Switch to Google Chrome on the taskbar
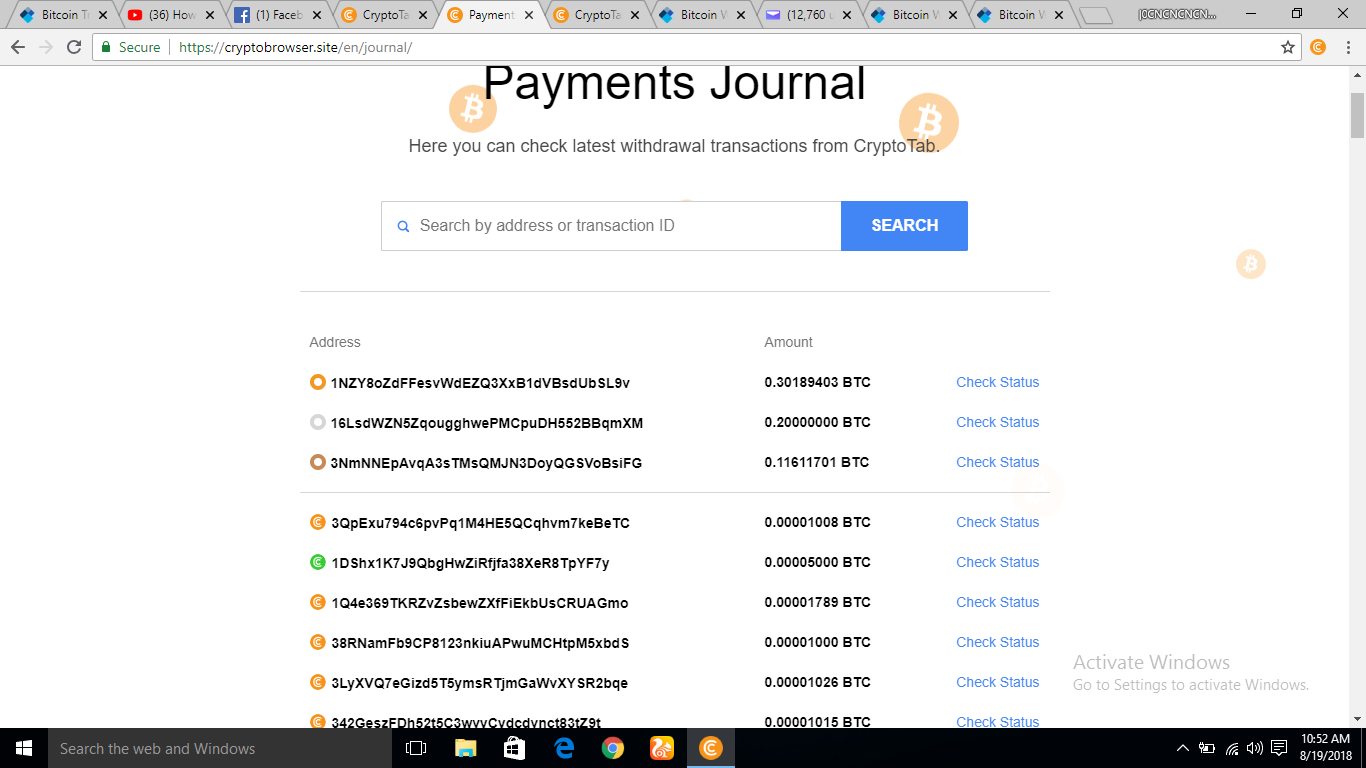This screenshot has height=768, width=1366. (613, 748)
